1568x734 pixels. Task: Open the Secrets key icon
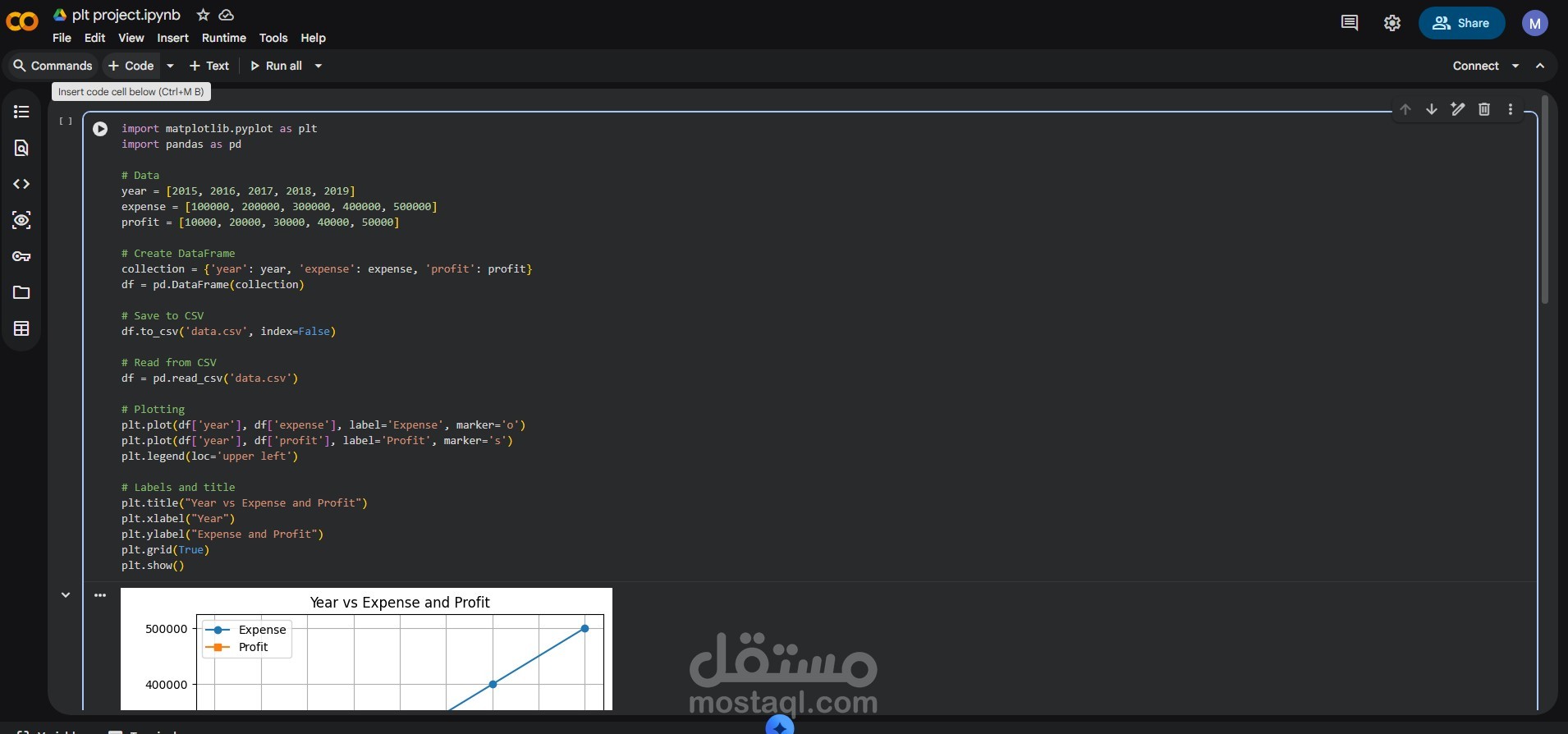coord(21,256)
